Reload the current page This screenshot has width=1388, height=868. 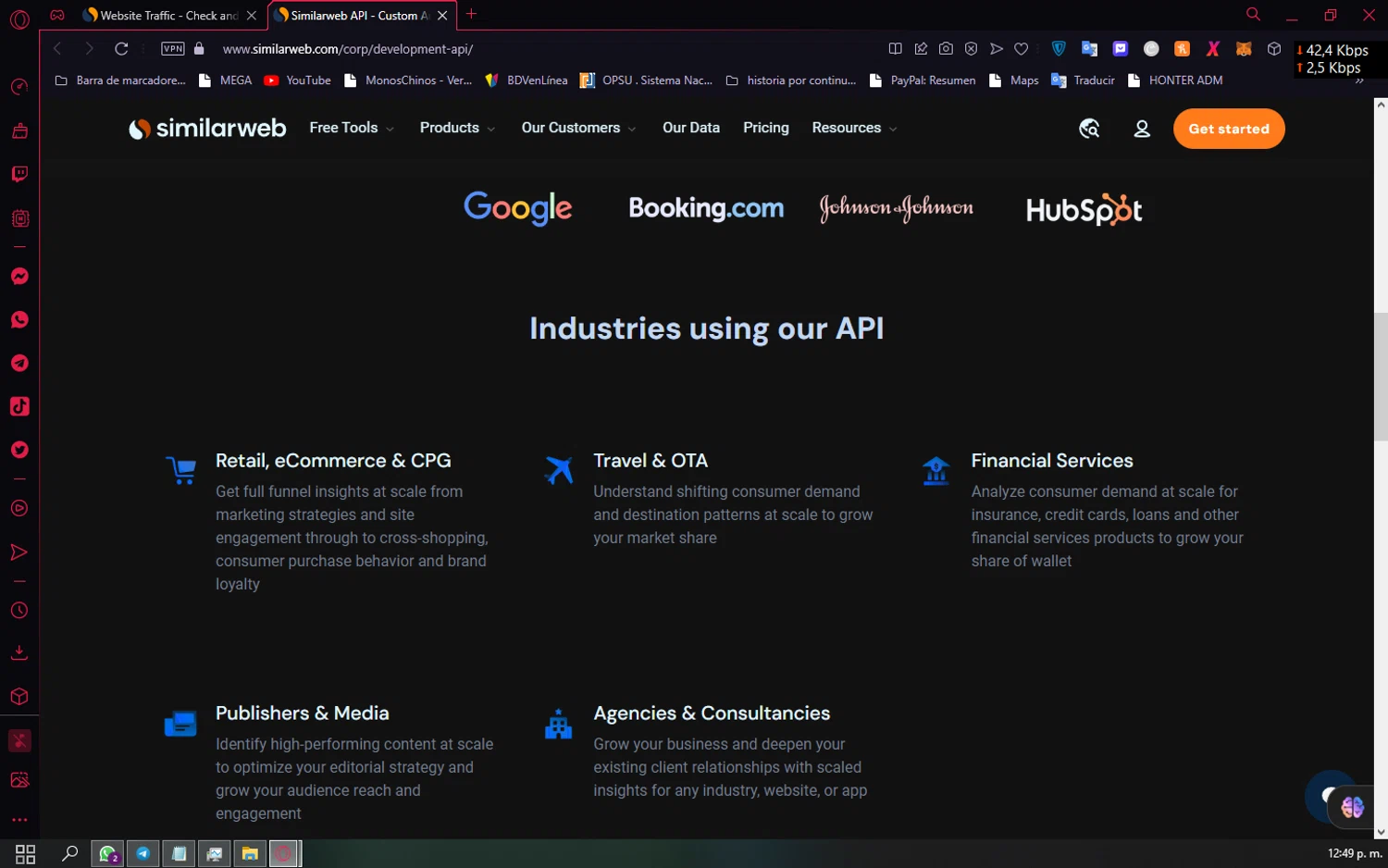[x=121, y=48]
